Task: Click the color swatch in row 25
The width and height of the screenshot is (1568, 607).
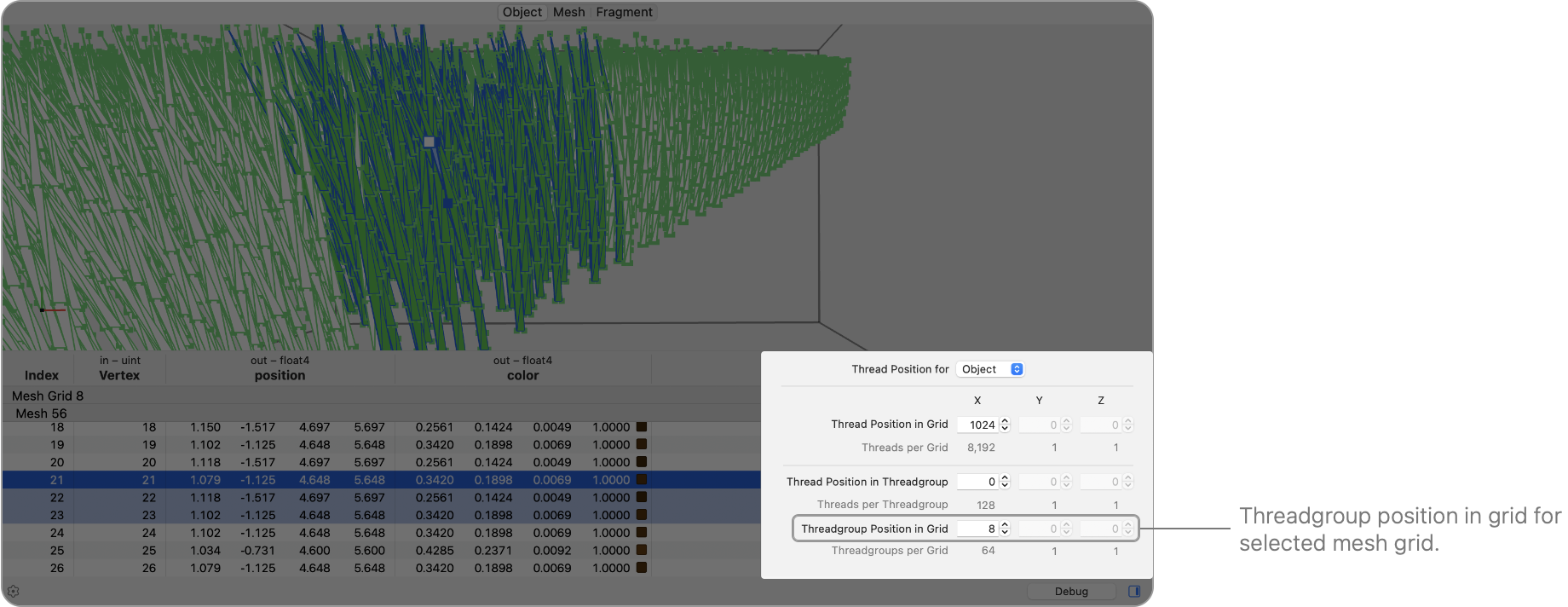Action: (x=642, y=551)
